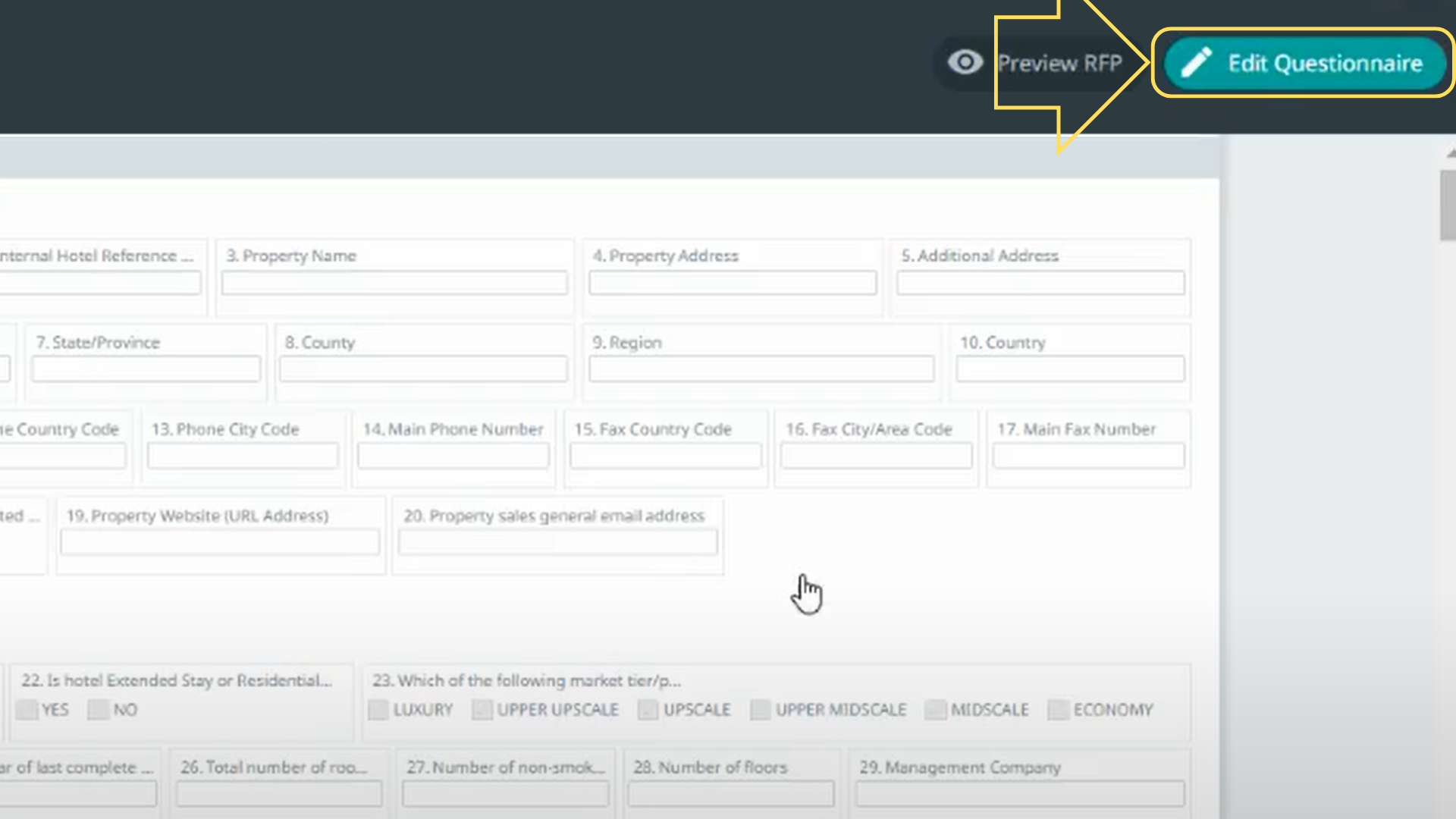Image resolution: width=1456 pixels, height=819 pixels.
Task: Tick the ECONOMY checkbox
Action: 1058,710
